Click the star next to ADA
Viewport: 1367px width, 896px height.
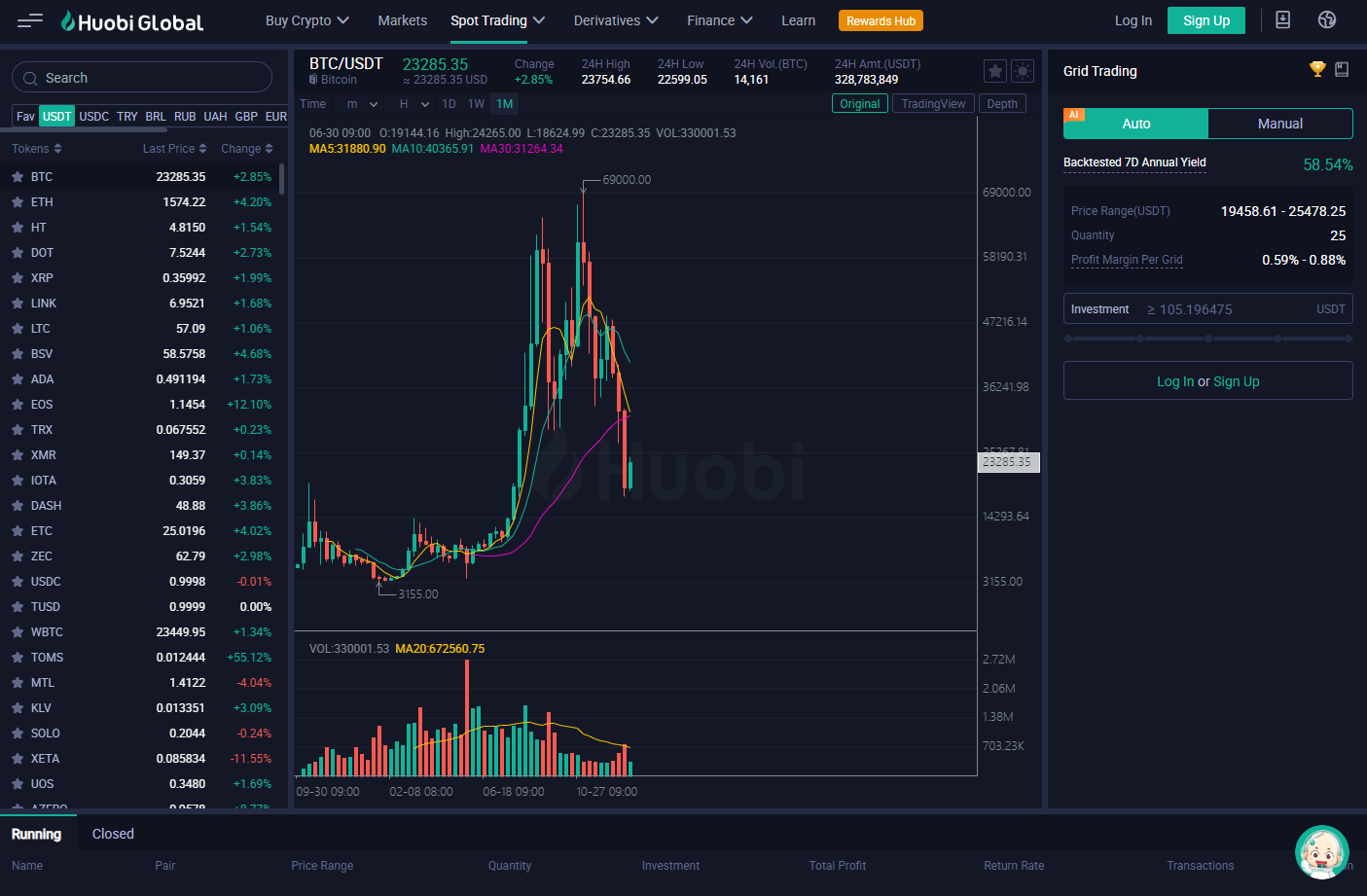[18, 379]
